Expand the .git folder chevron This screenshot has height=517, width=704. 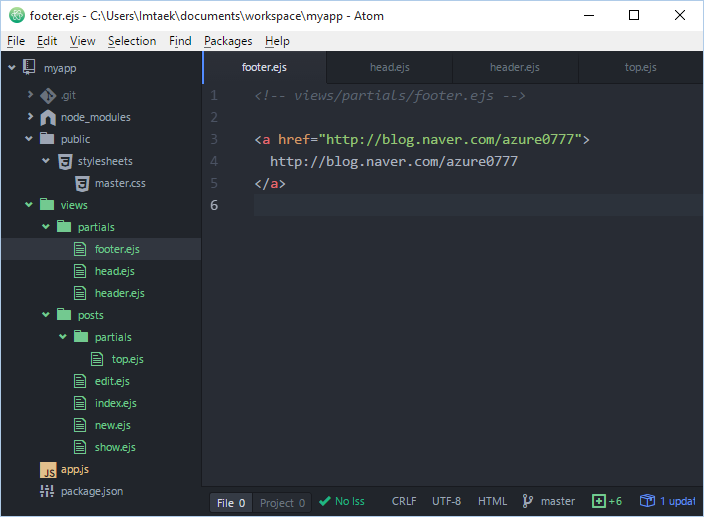coord(30,94)
